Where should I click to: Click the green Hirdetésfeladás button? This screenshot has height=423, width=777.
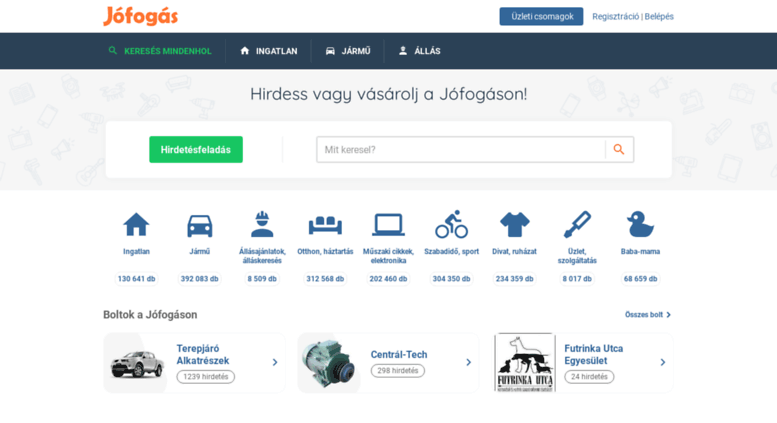coord(196,150)
